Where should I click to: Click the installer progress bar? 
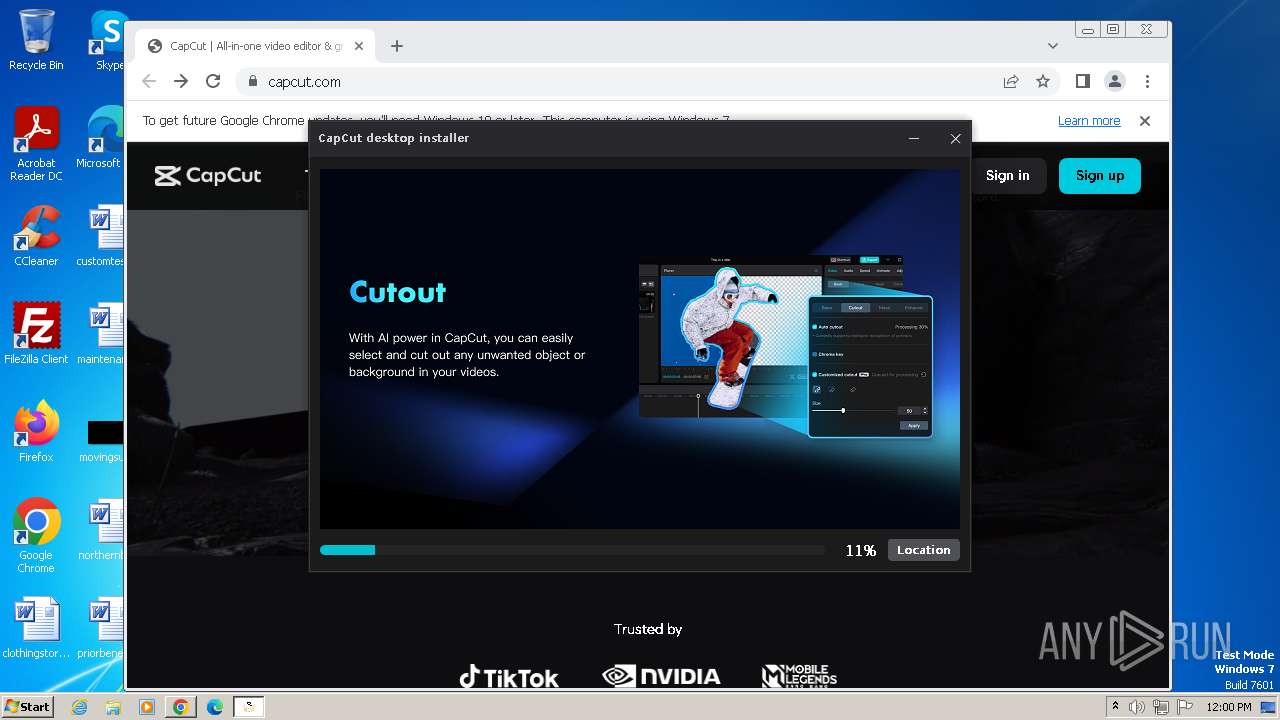point(572,550)
